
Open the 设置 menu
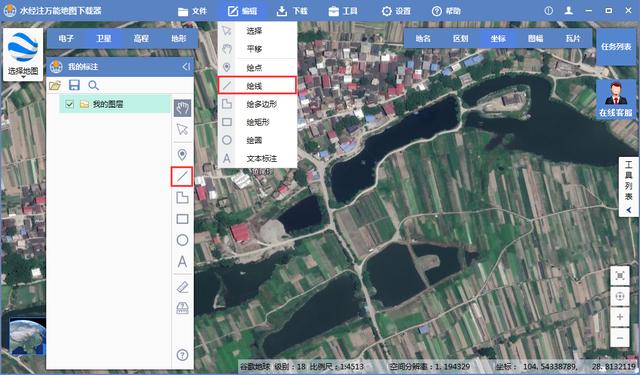coord(396,11)
